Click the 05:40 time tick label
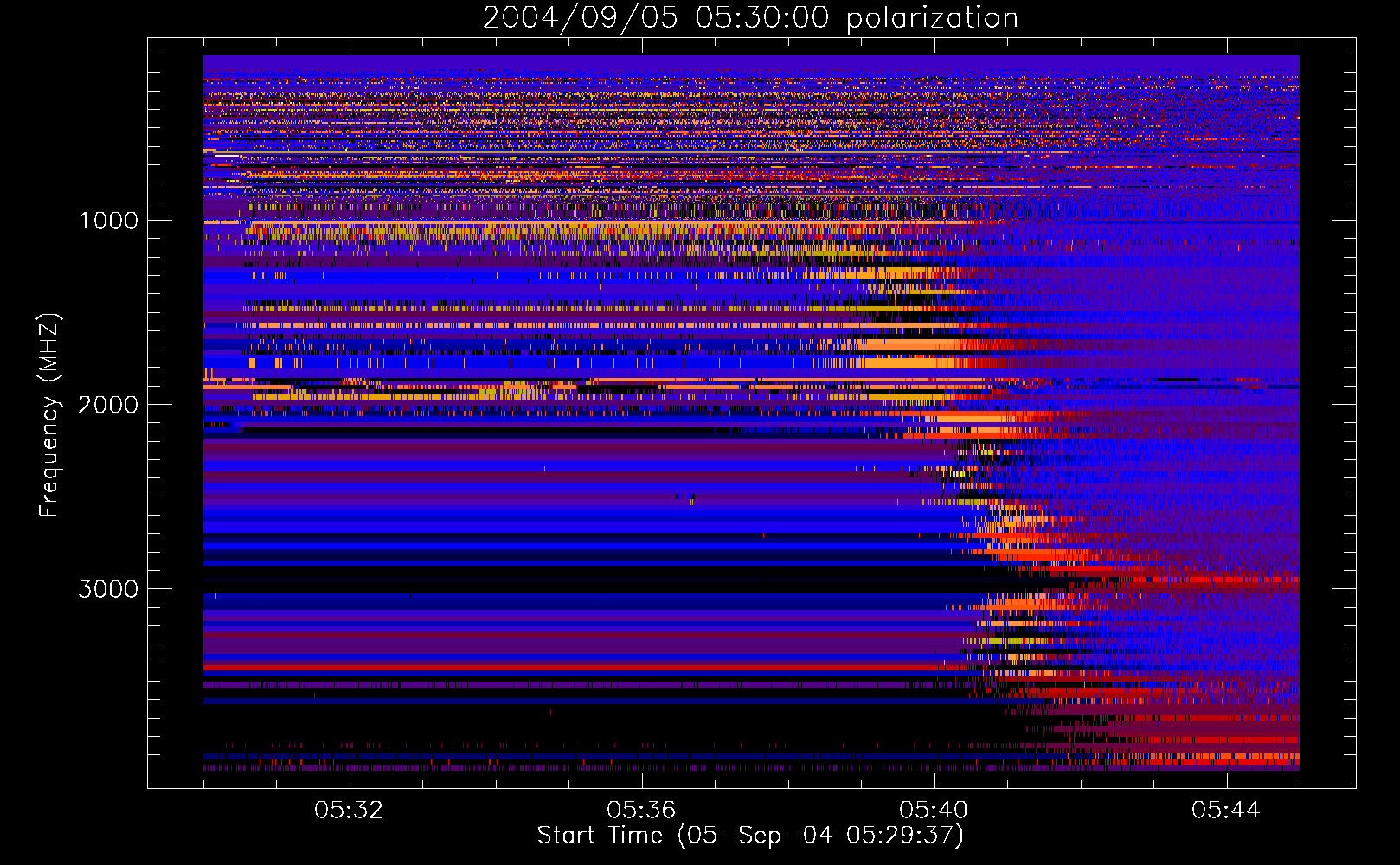 click(934, 810)
